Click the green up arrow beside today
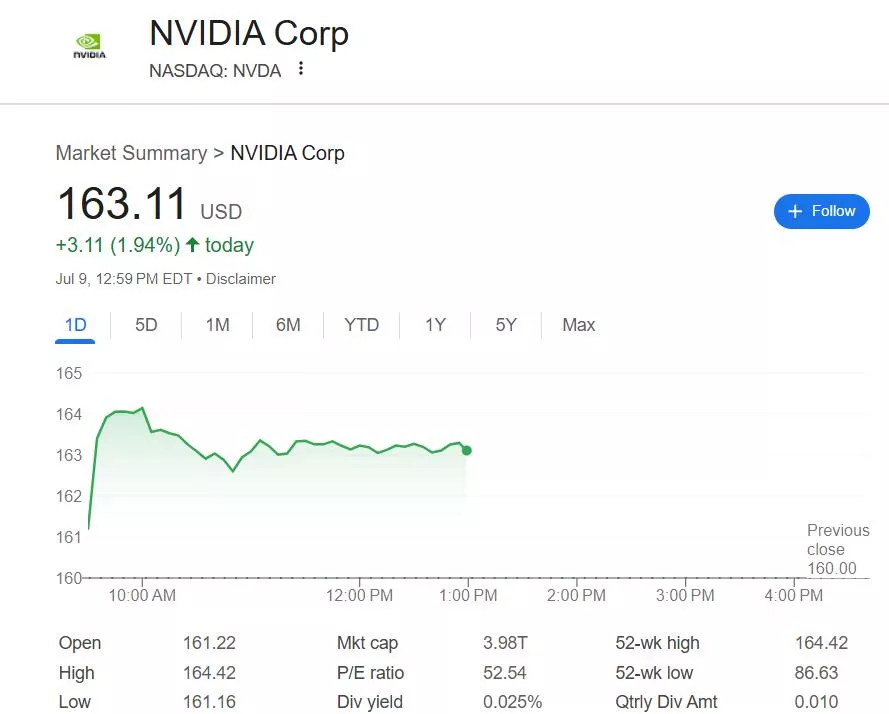The width and height of the screenshot is (889, 714). 193,245
